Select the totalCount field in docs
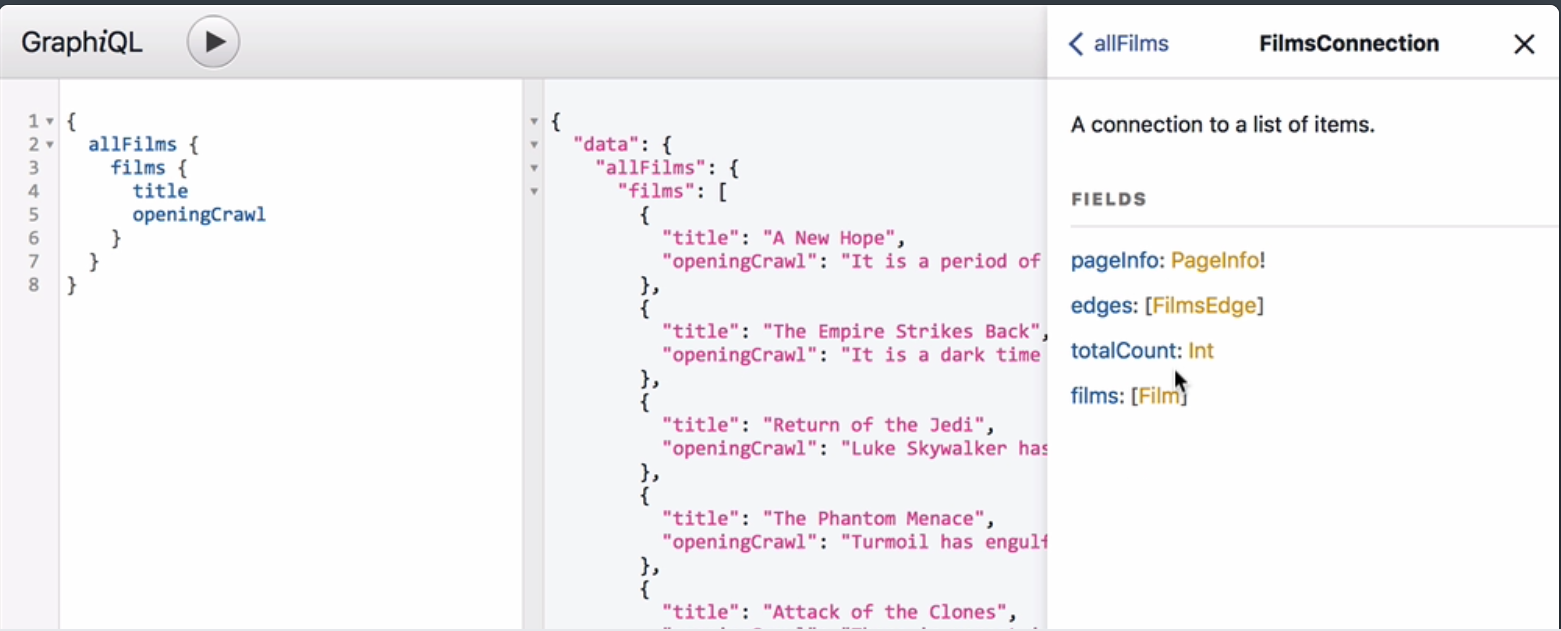 [1124, 350]
